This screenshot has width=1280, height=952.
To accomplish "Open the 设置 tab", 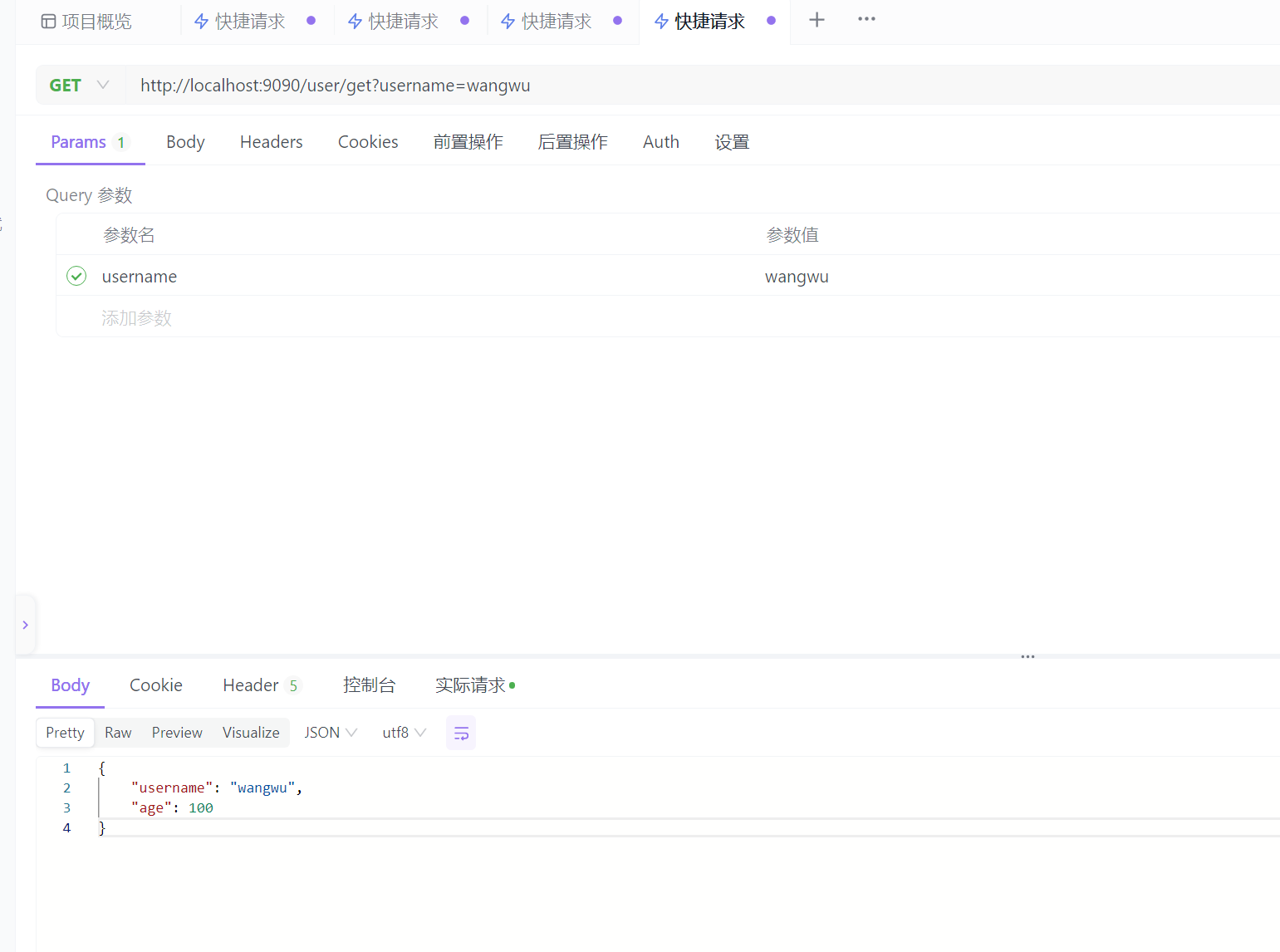I will [732, 142].
